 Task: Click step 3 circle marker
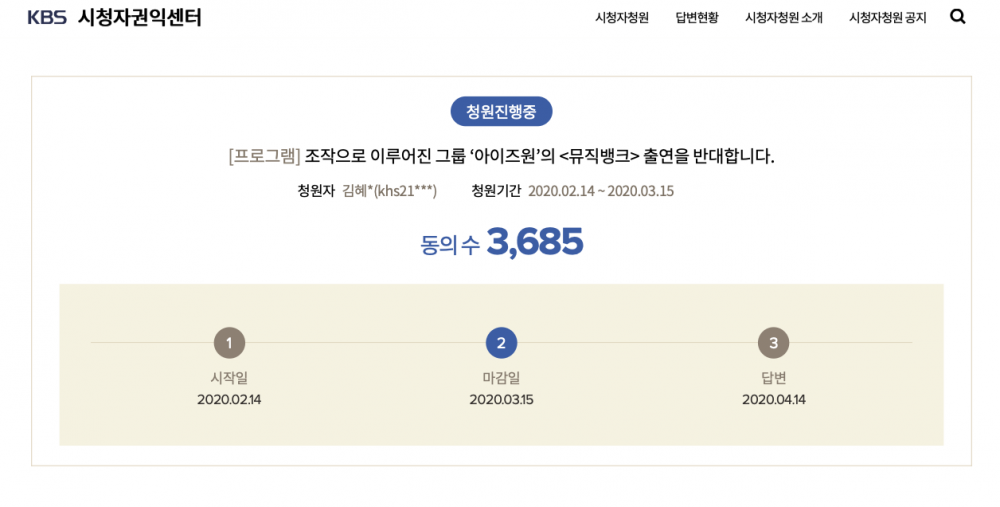tap(773, 343)
